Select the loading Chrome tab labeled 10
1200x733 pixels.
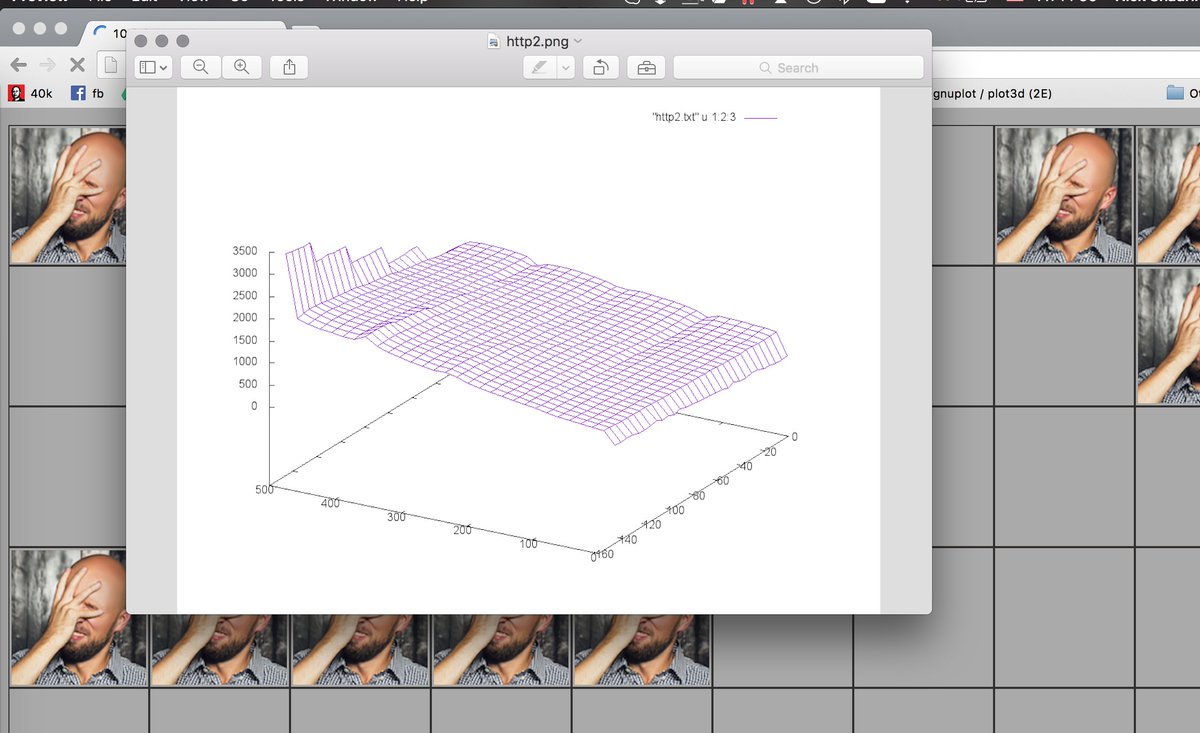tap(105, 33)
